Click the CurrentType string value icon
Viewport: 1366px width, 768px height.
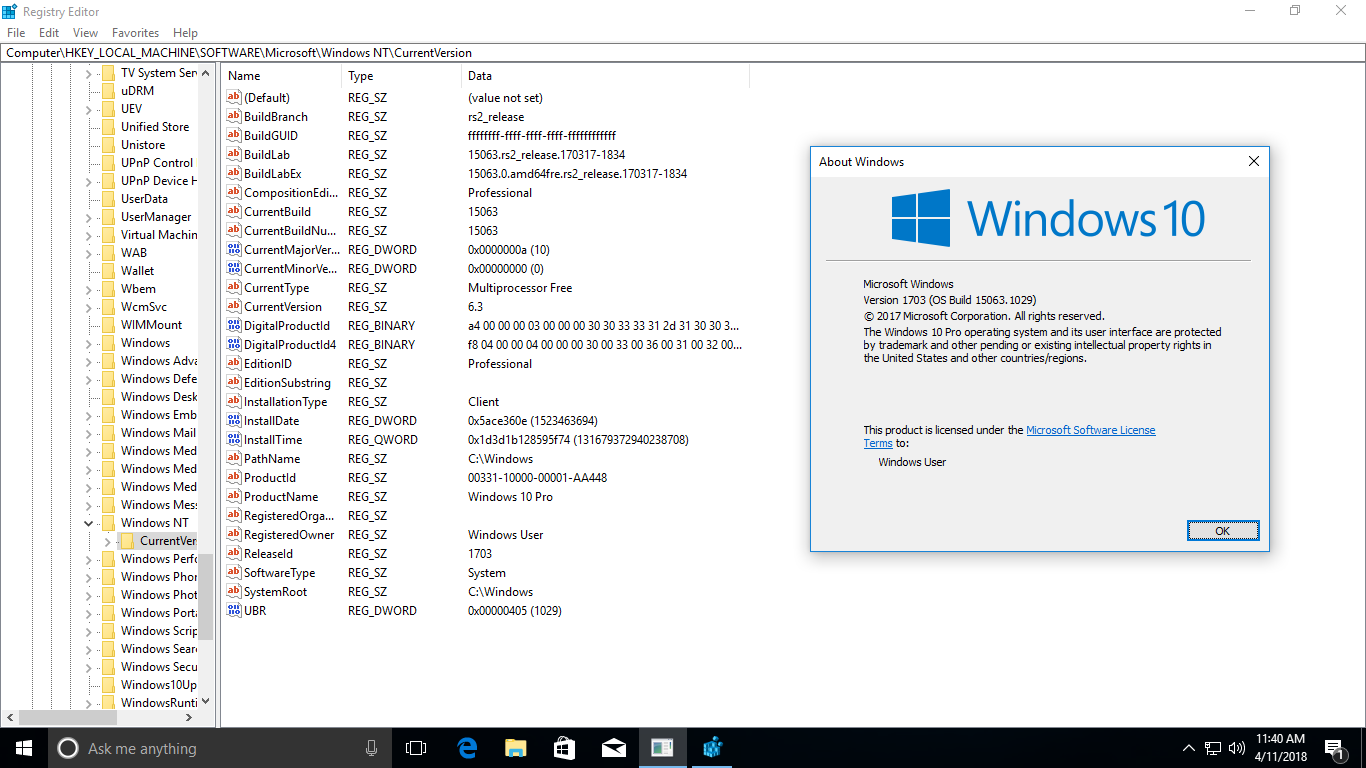234,288
